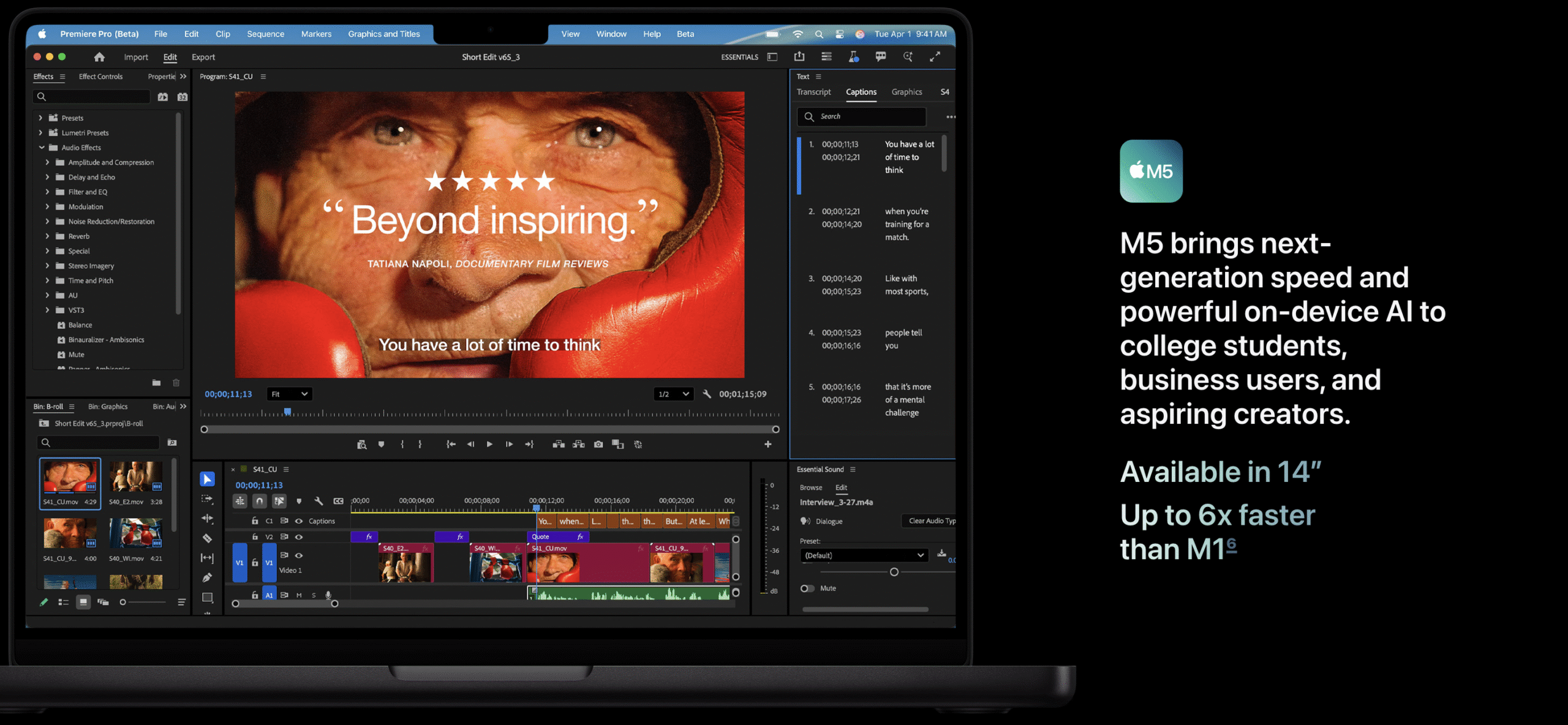Click the Clear Audio Type button
This screenshot has width=1568, height=725.
coord(930,521)
